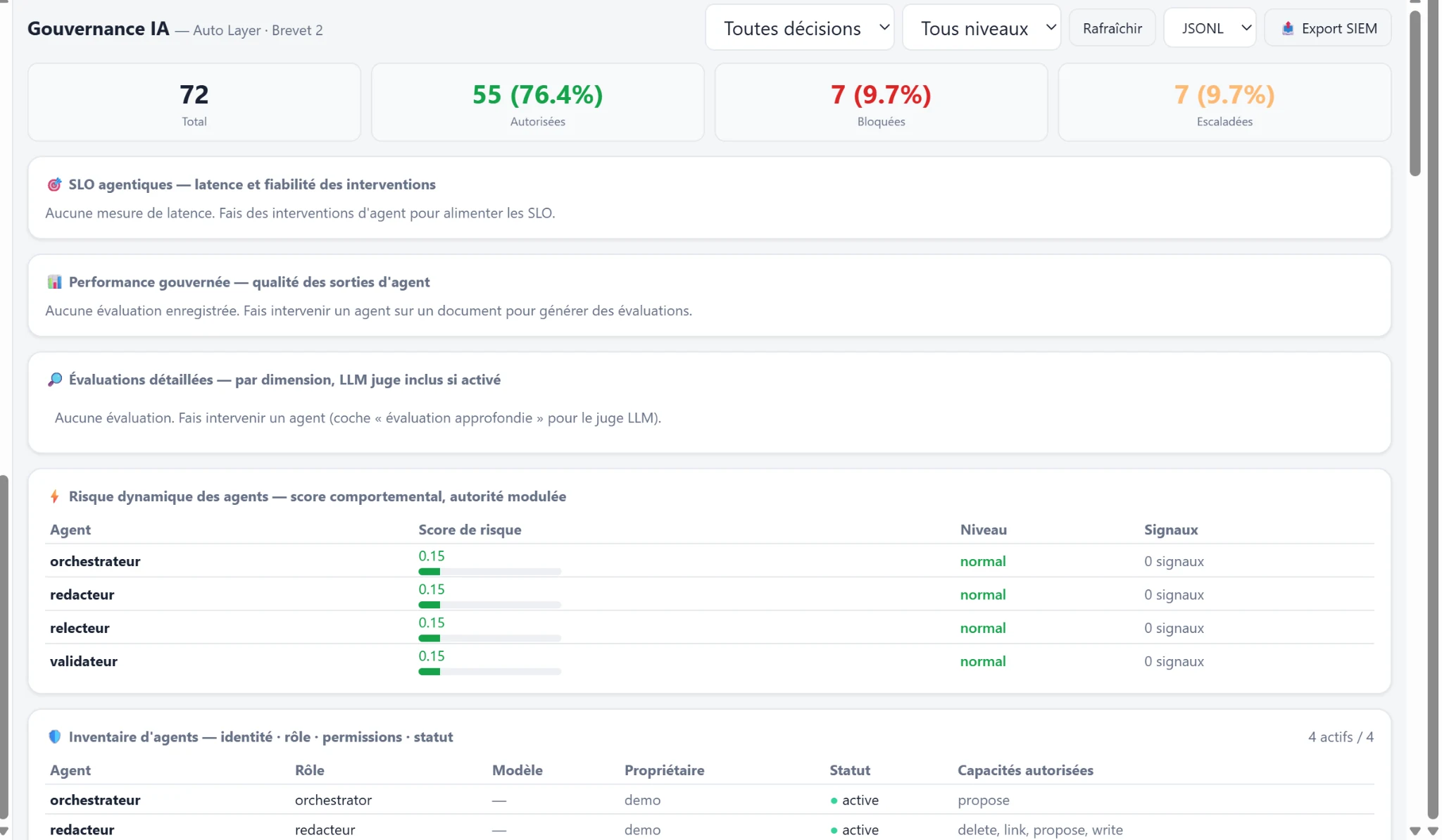Image resolution: width=1442 pixels, height=840 pixels.
Task: Click active status for orchestrateur
Action: pyautogui.click(x=854, y=801)
